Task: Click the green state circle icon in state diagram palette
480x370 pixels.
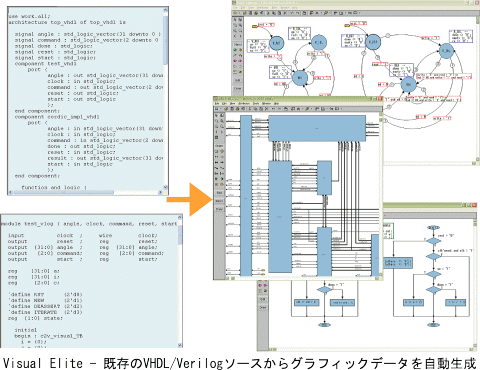Action: coord(235,50)
